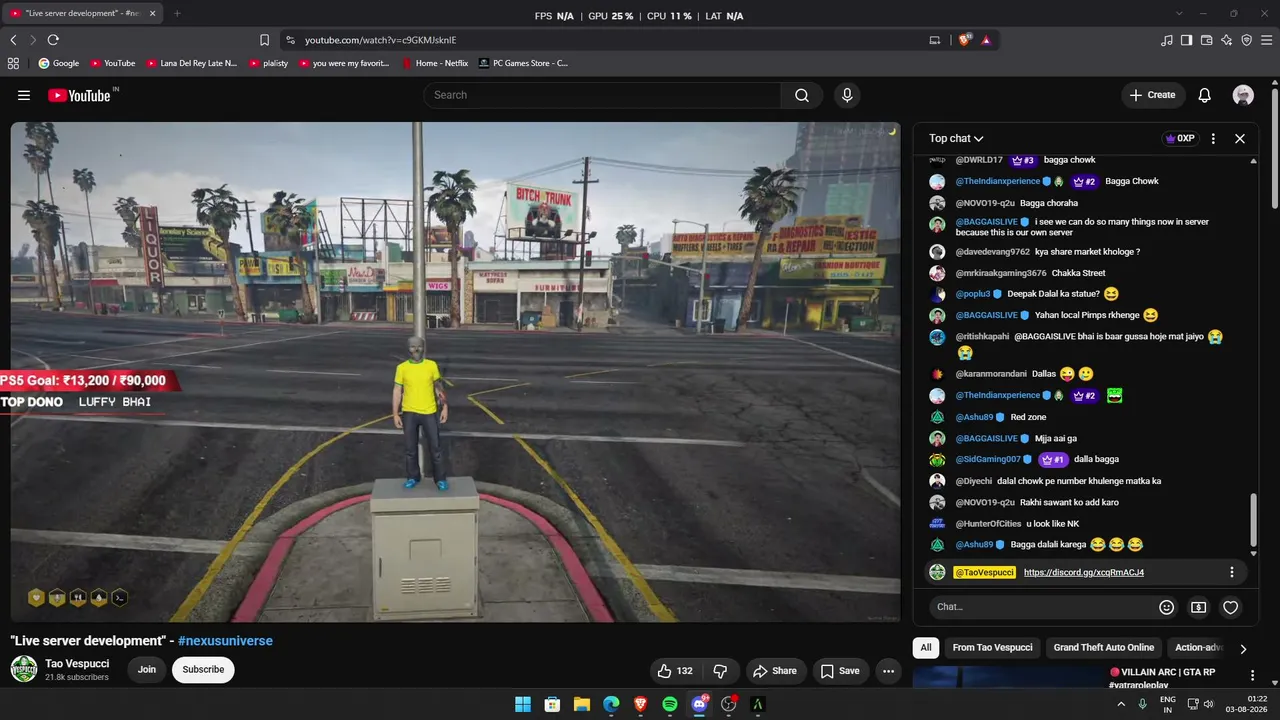Image resolution: width=1280 pixels, height=720 pixels.
Task: Show hidden system tray icons
Action: point(1121,704)
